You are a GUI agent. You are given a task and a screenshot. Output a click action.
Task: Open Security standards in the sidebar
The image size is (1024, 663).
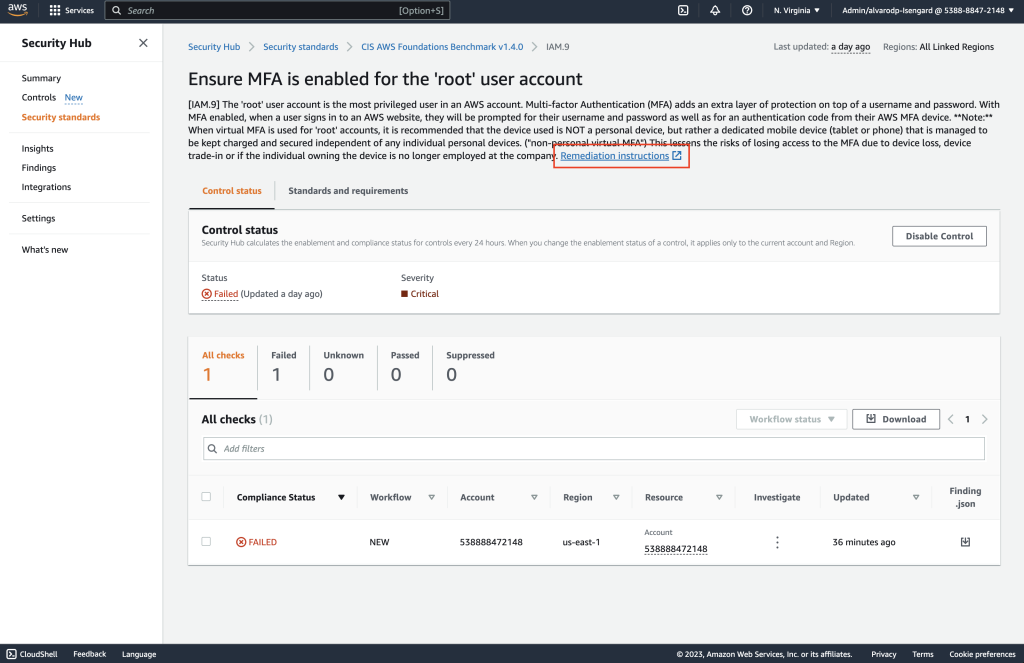[61, 117]
